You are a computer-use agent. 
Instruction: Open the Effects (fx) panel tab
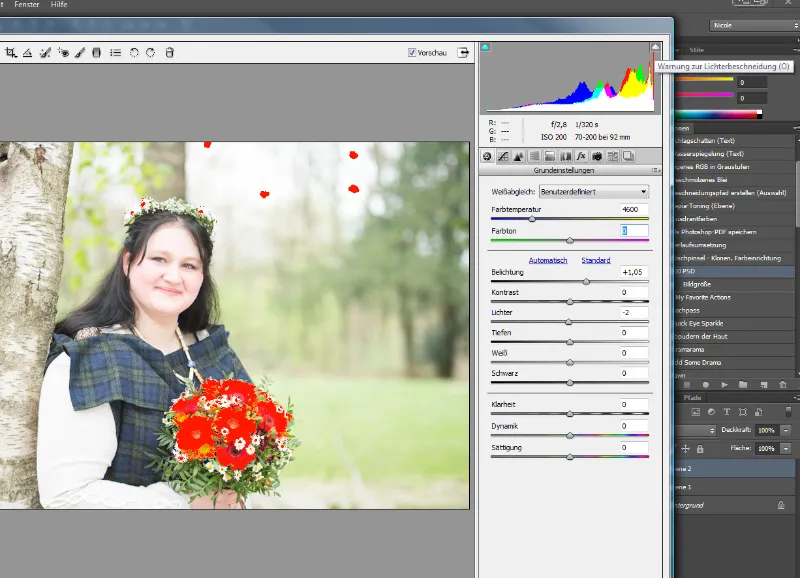click(580, 156)
